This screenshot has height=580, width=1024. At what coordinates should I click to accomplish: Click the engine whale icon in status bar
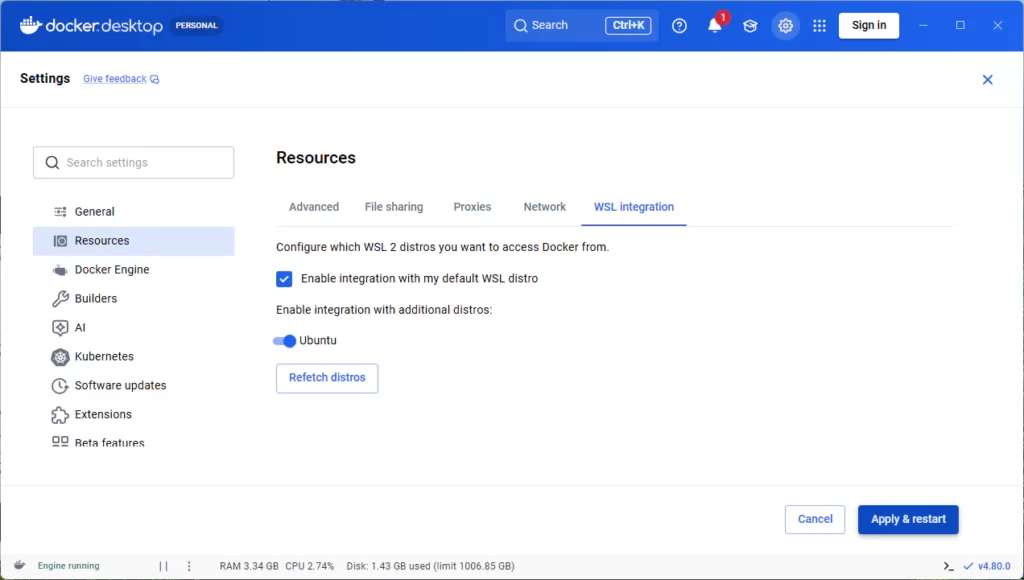tap(20, 566)
